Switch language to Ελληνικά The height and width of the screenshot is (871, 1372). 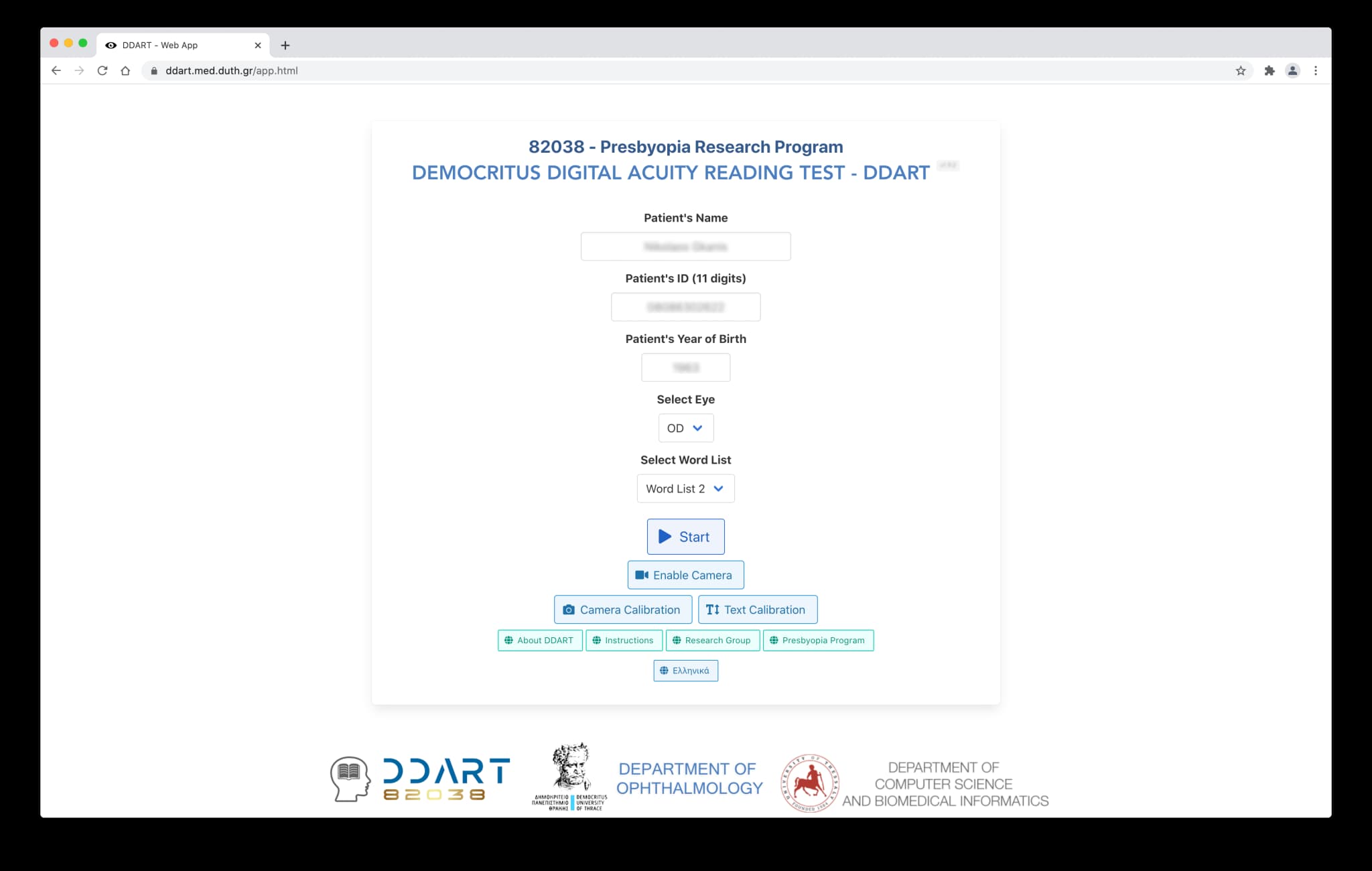pyautogui.click(x=685, y=671)
